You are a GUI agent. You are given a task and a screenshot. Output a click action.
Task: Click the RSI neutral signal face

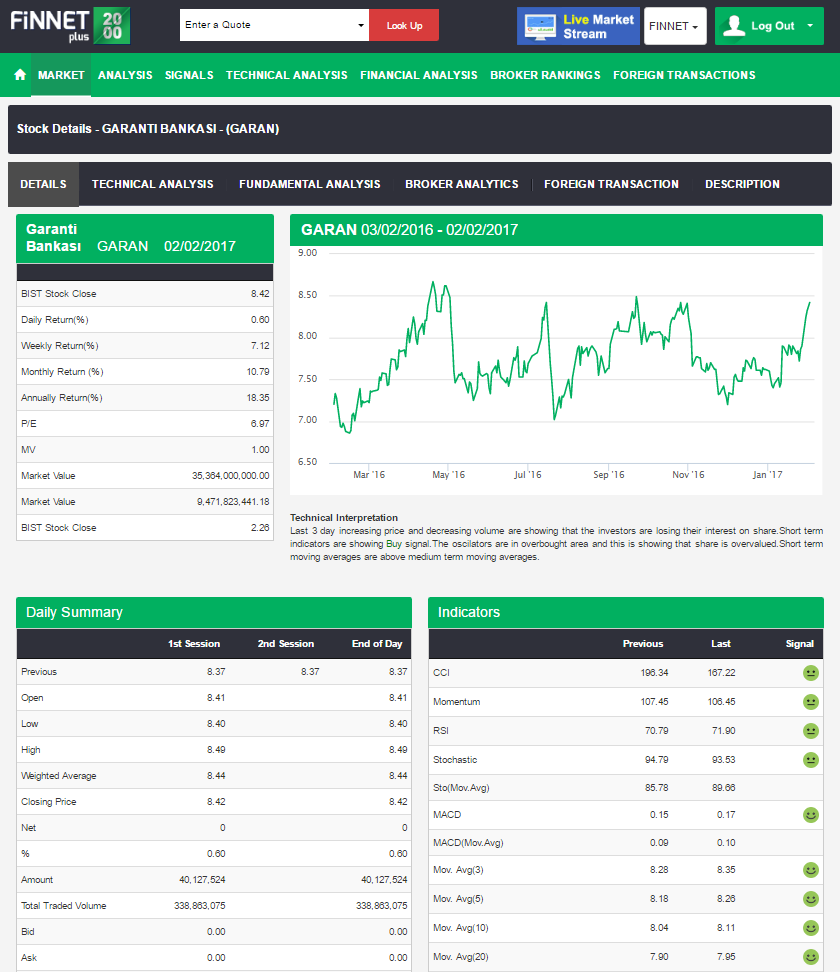tap(810, 731)
